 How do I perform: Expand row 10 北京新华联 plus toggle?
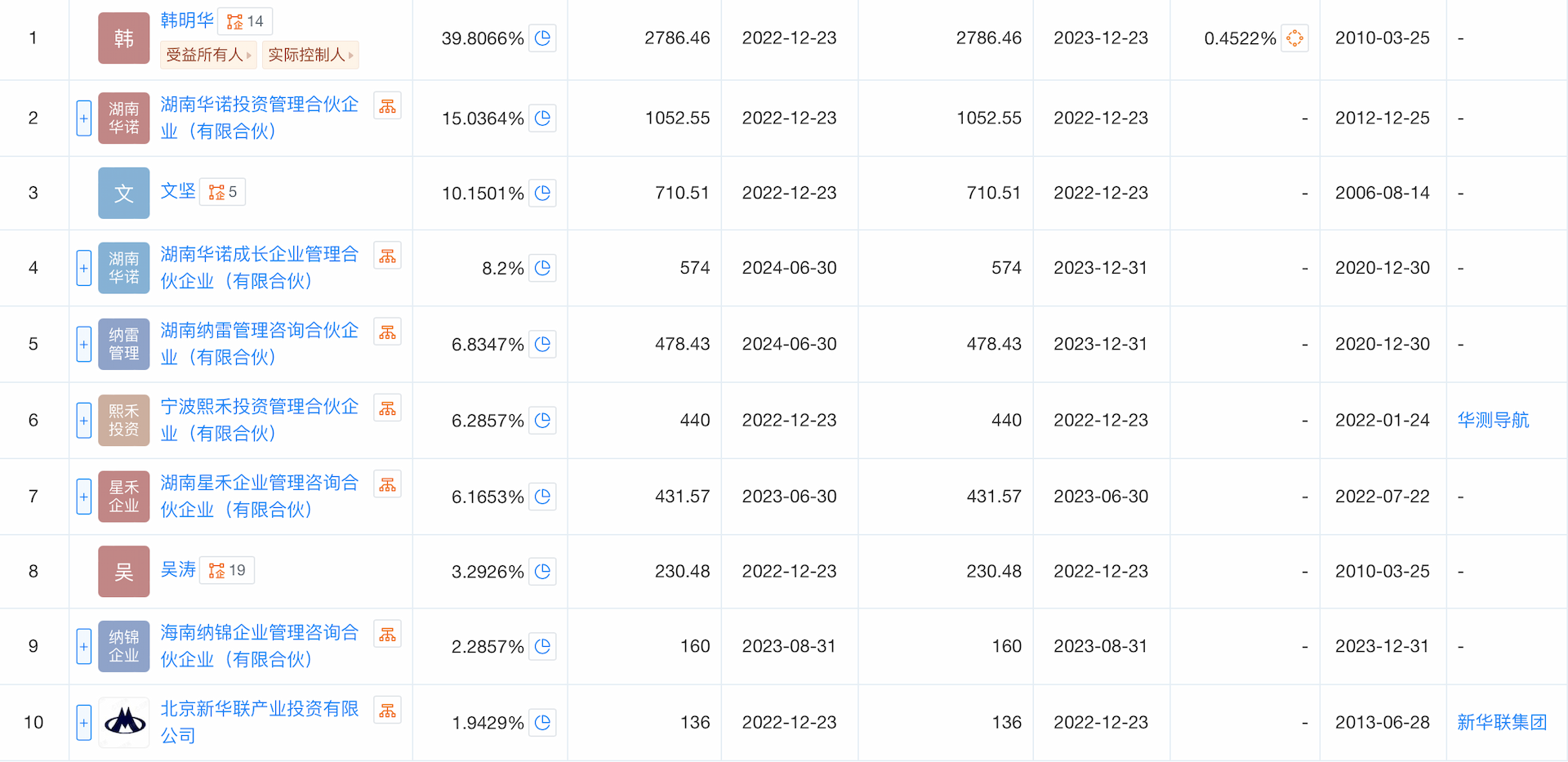(83, 722)
